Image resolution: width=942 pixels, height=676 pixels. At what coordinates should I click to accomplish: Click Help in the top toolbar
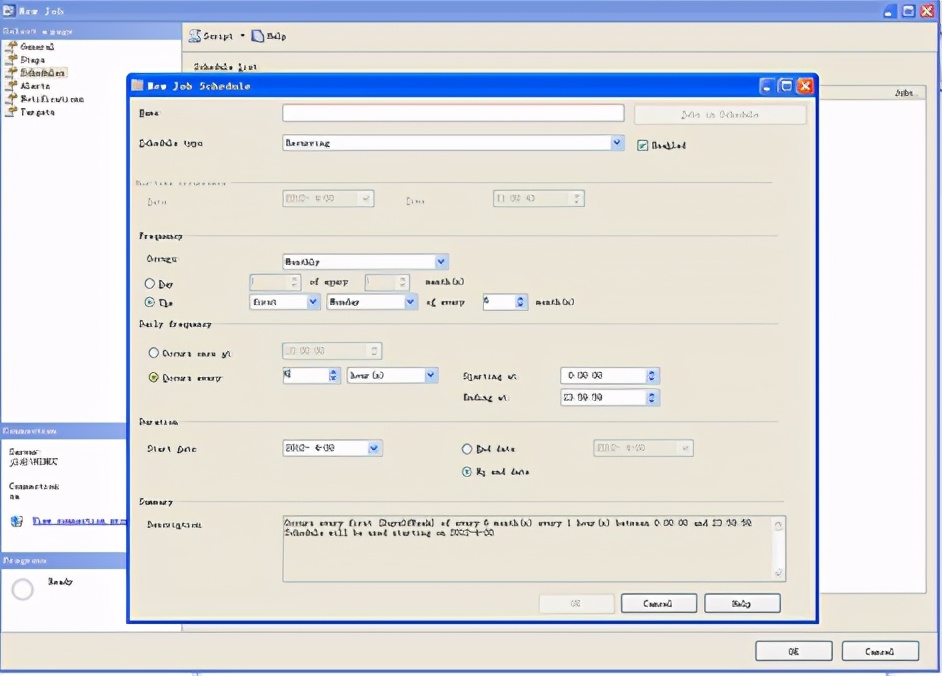[268, 36]
